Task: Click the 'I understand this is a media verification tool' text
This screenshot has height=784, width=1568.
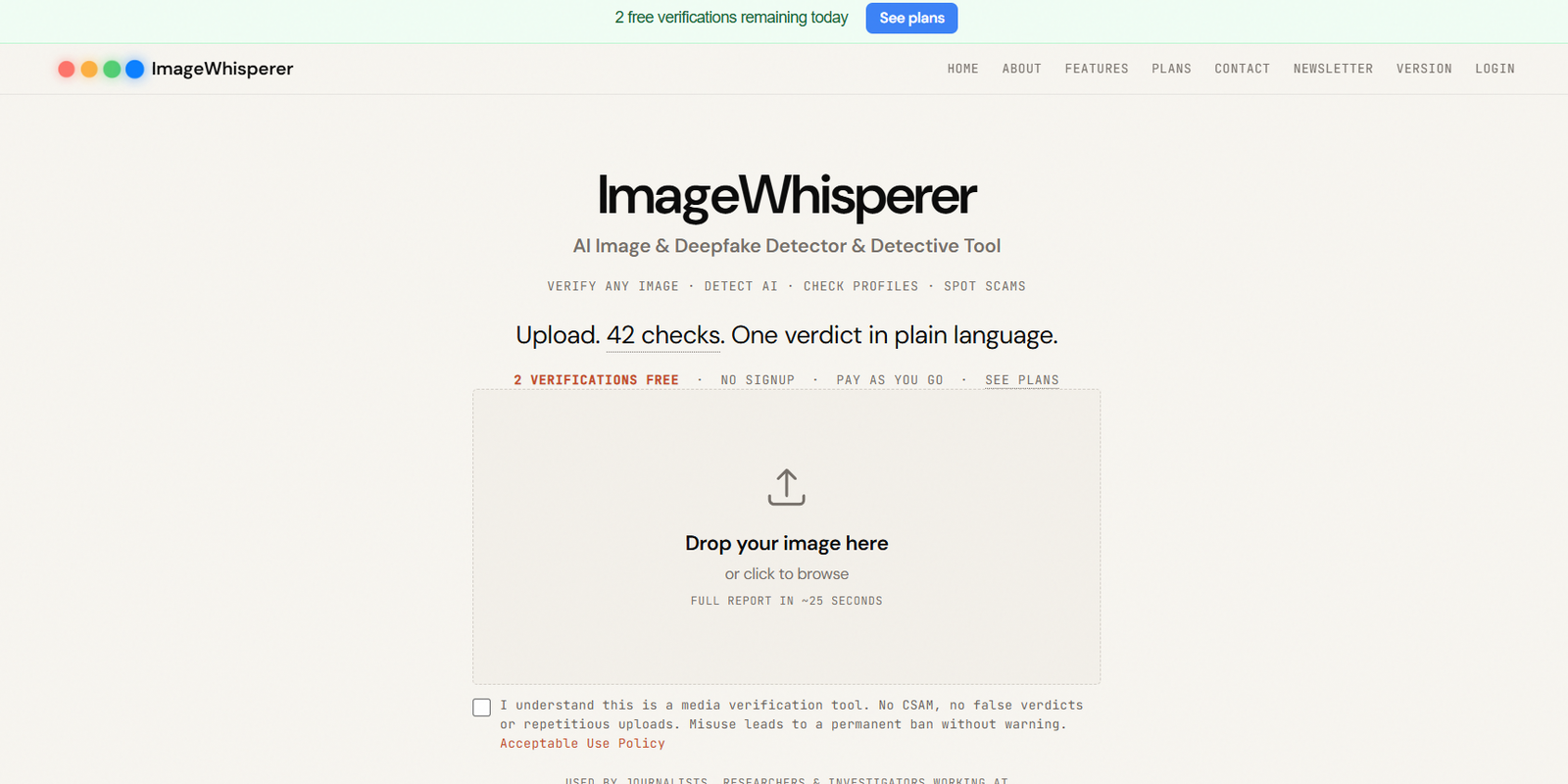Action: tap(684, 706)
